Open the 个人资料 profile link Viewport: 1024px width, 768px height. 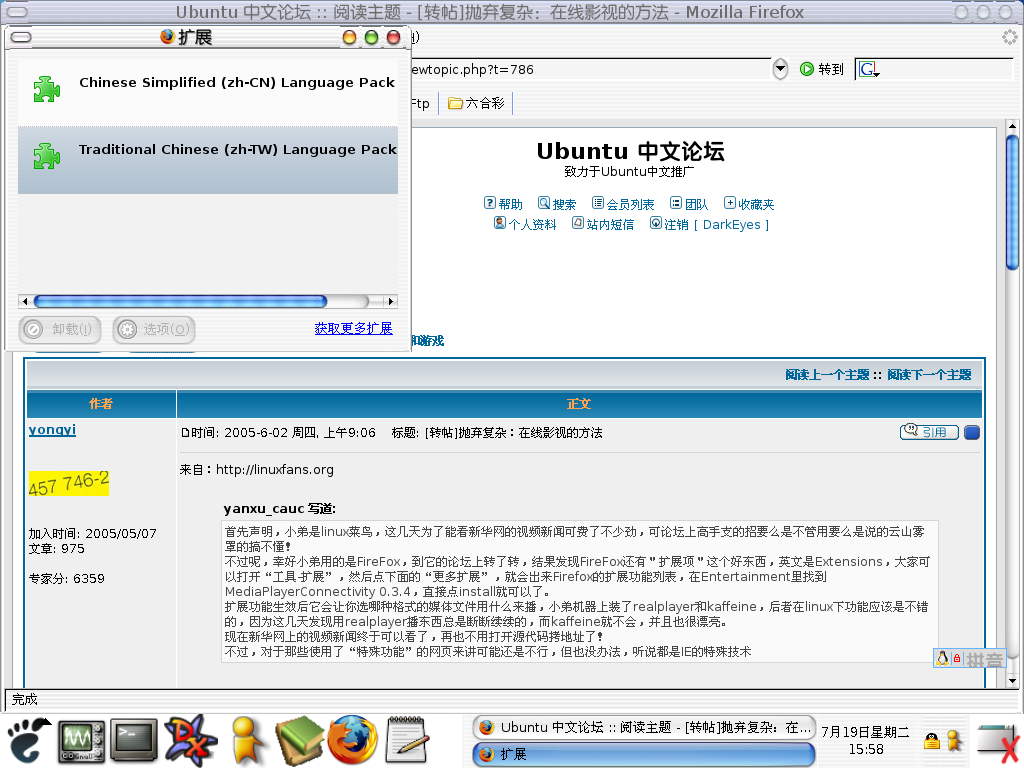coord(525,224)
